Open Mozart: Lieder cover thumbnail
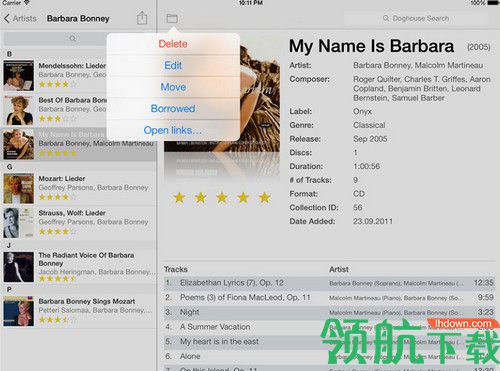500x371 pixels. pyautogui.click(x=19, y=188)
